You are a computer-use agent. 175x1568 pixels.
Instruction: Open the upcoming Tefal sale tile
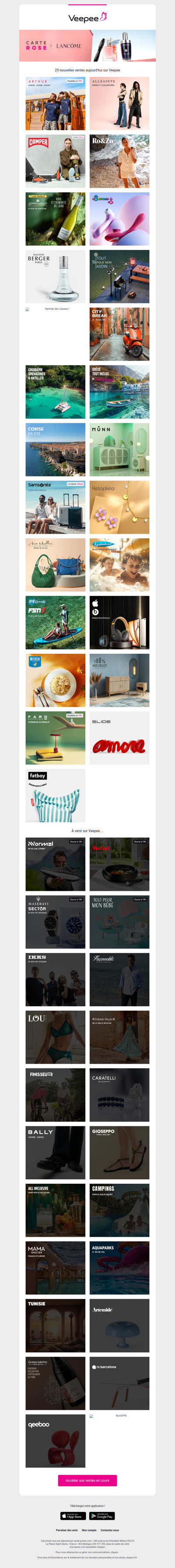point(120,864)
